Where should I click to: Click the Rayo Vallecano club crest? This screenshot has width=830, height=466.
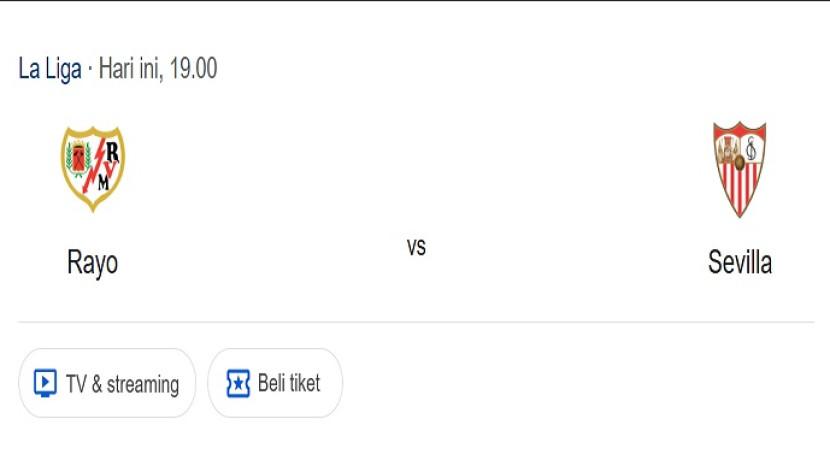pos(93,167)
